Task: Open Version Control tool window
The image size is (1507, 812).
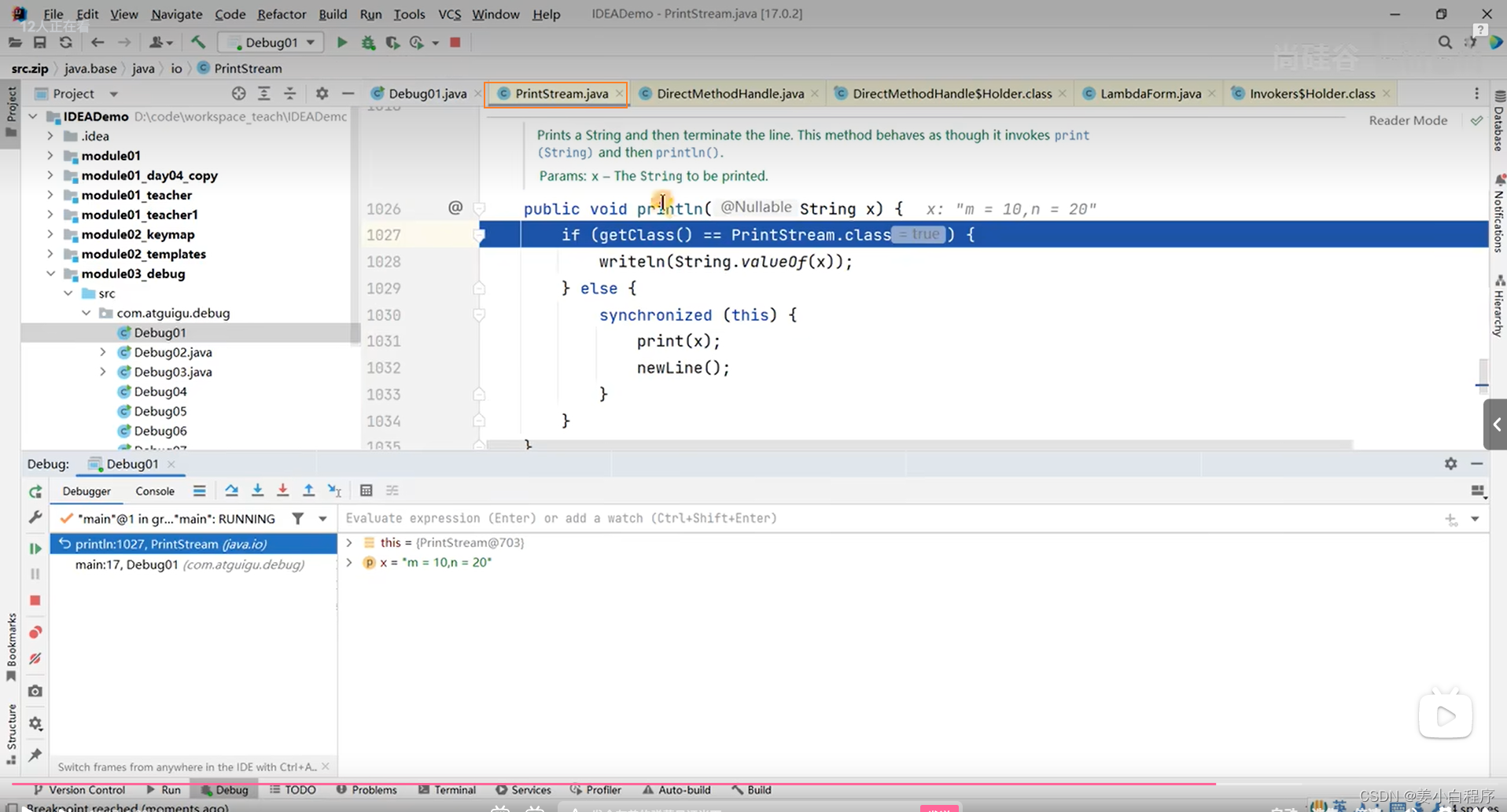Action: (79, 790)
